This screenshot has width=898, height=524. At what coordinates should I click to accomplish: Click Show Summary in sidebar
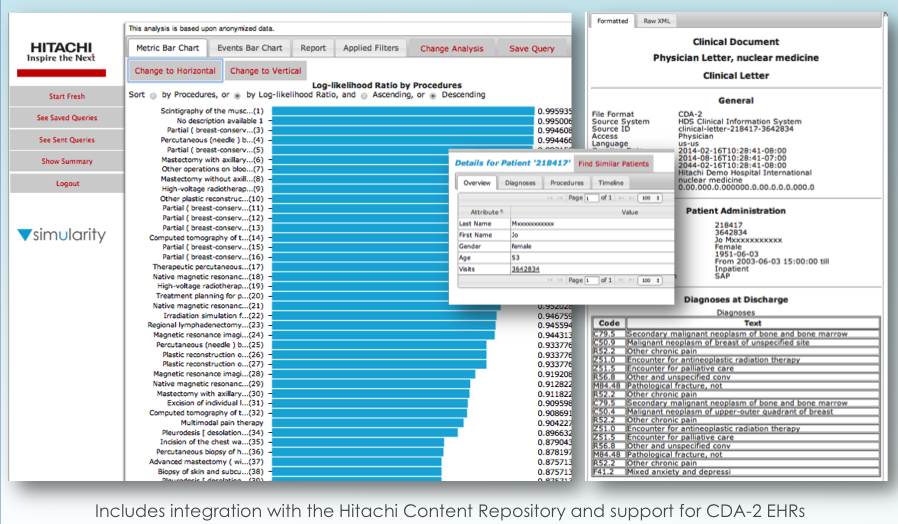[x=66, y=161]
